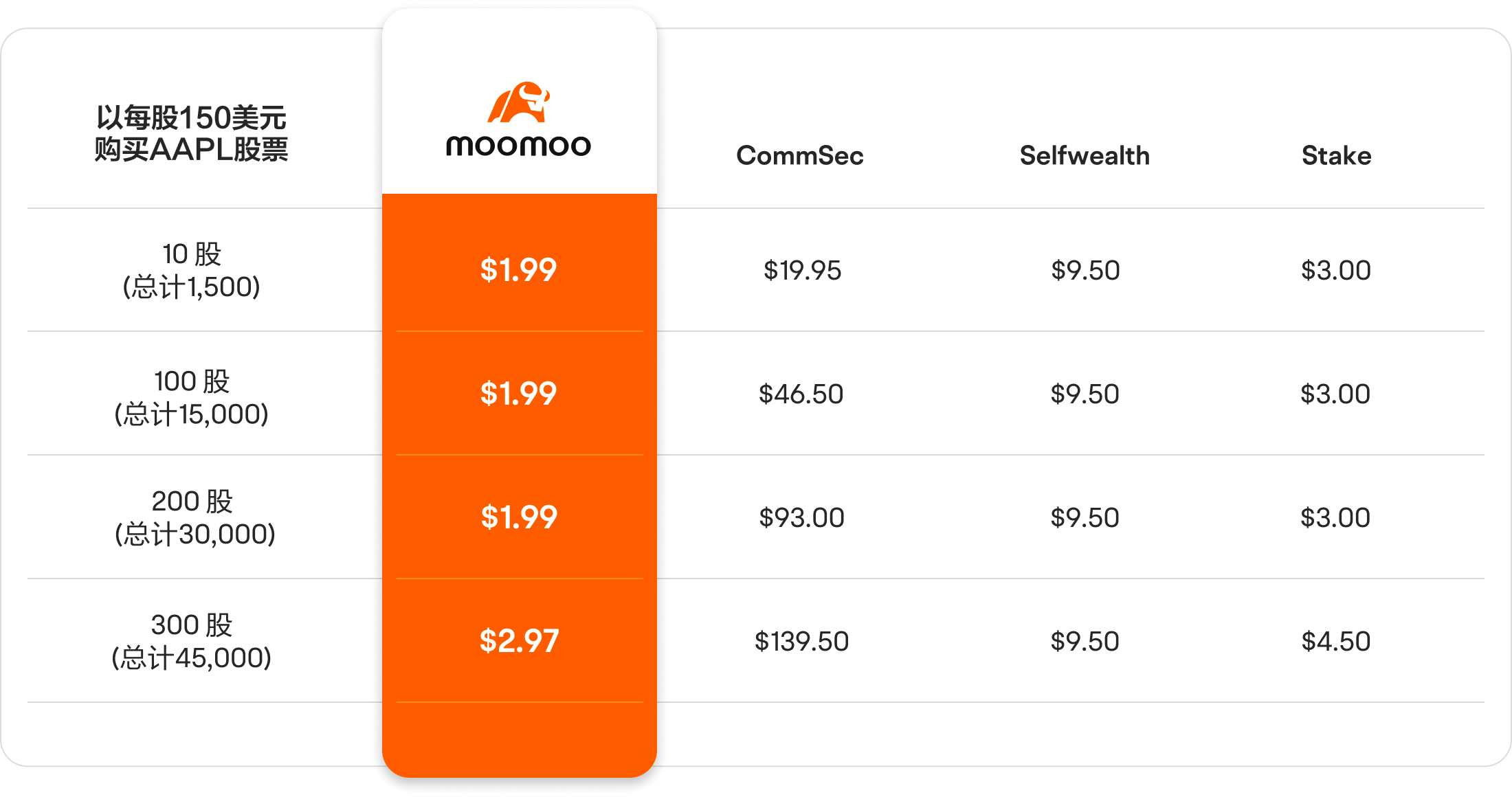Select the Selfwealth column header
Image resolution: width=1512 pixels, height=797 pixels.
1085,156
